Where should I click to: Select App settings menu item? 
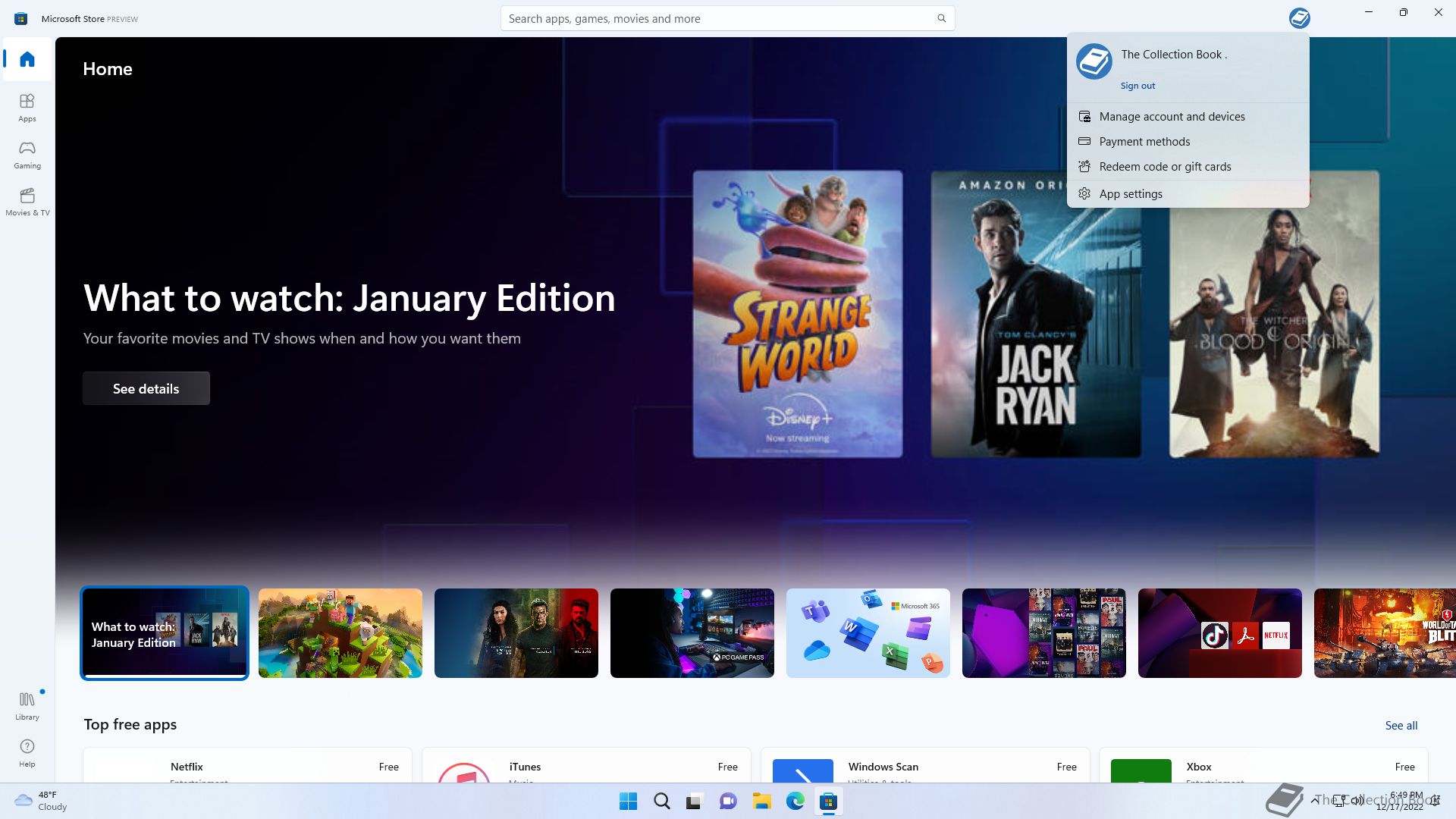tap(1188, 193)
